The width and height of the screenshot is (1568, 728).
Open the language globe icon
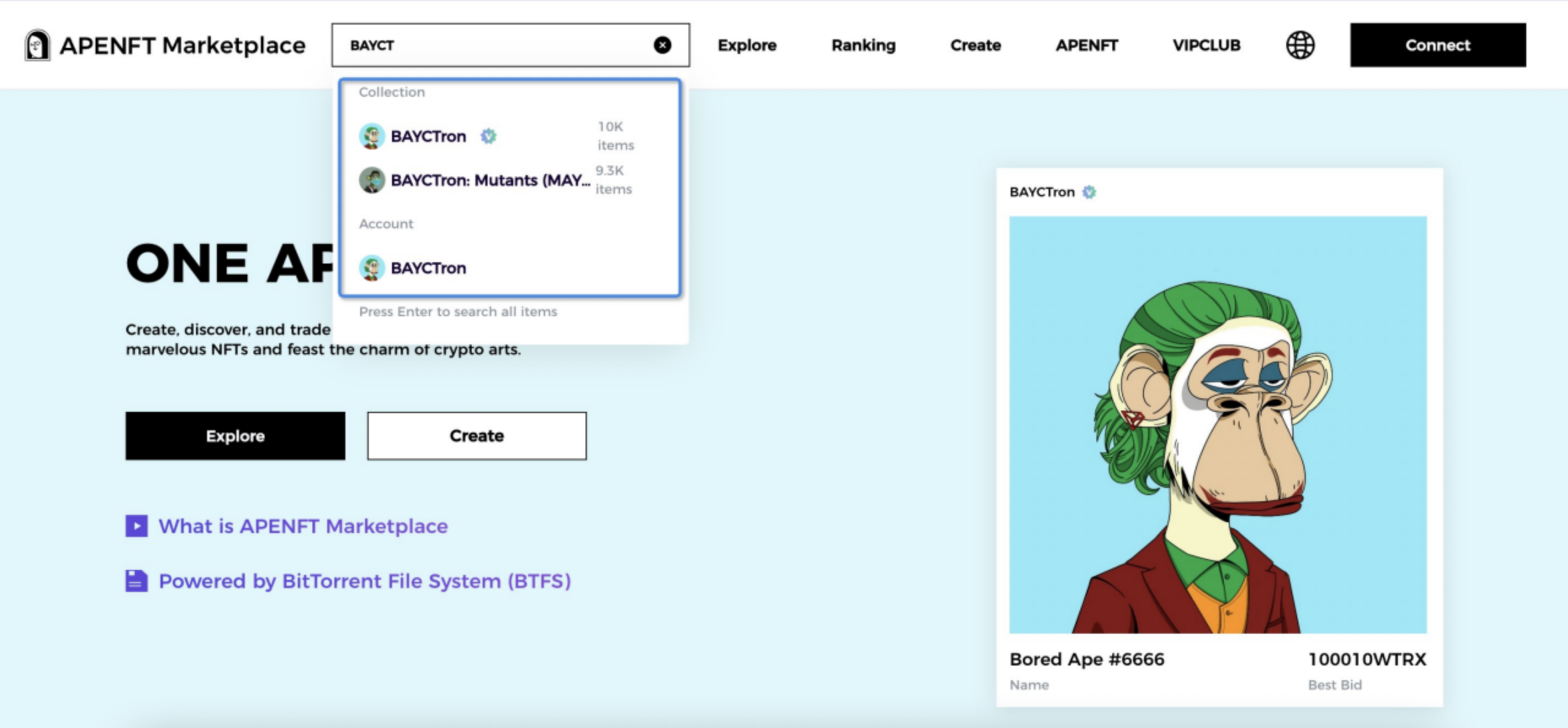click(x=1300, y=45)
